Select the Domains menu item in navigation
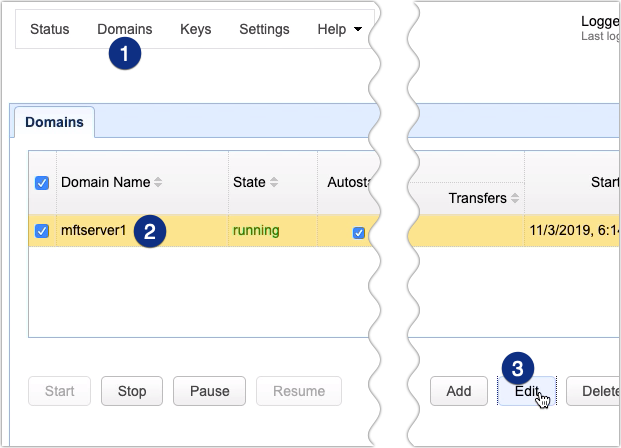621x448 pixels. (x=124, y=29)
